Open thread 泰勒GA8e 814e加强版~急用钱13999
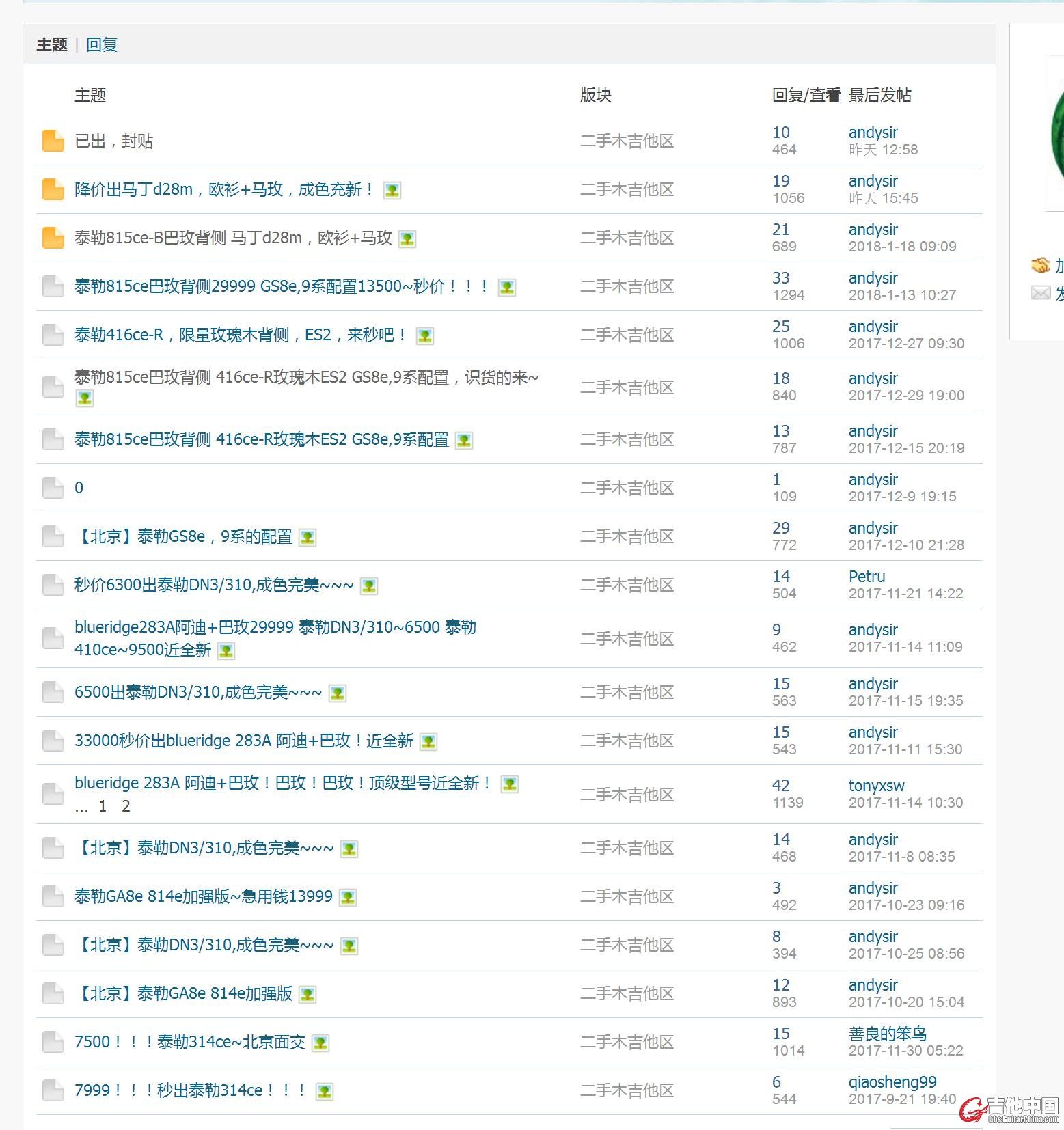 (204, 897)
